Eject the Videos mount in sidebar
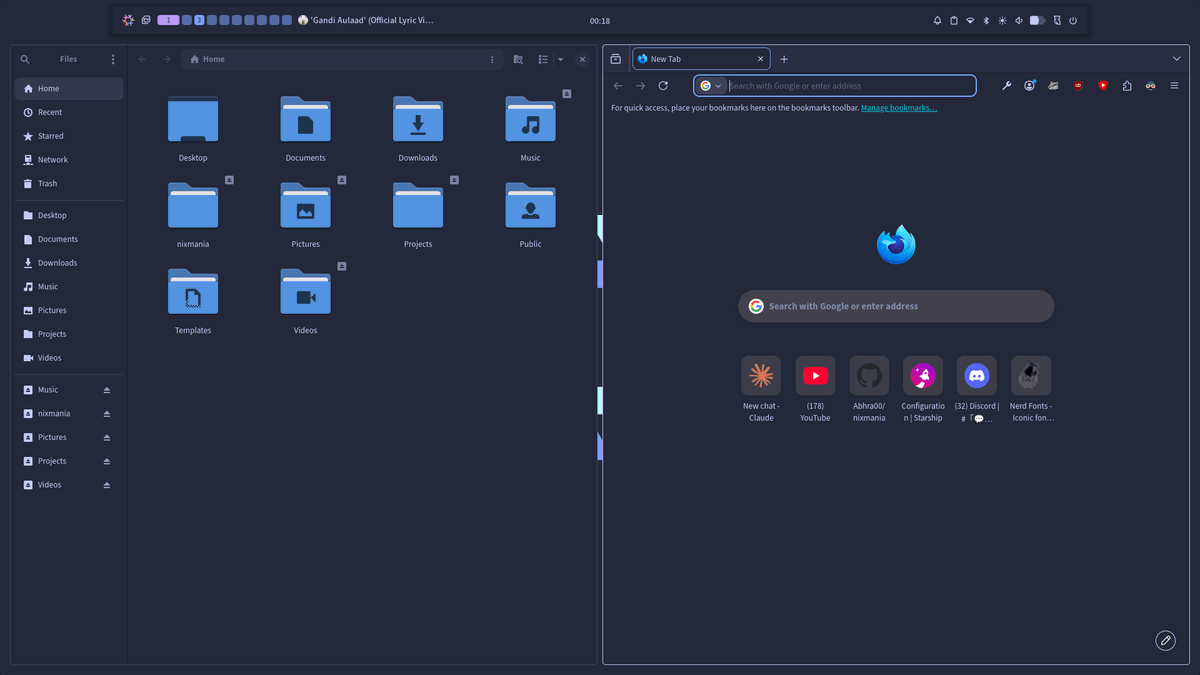 [x=107, y=485]
